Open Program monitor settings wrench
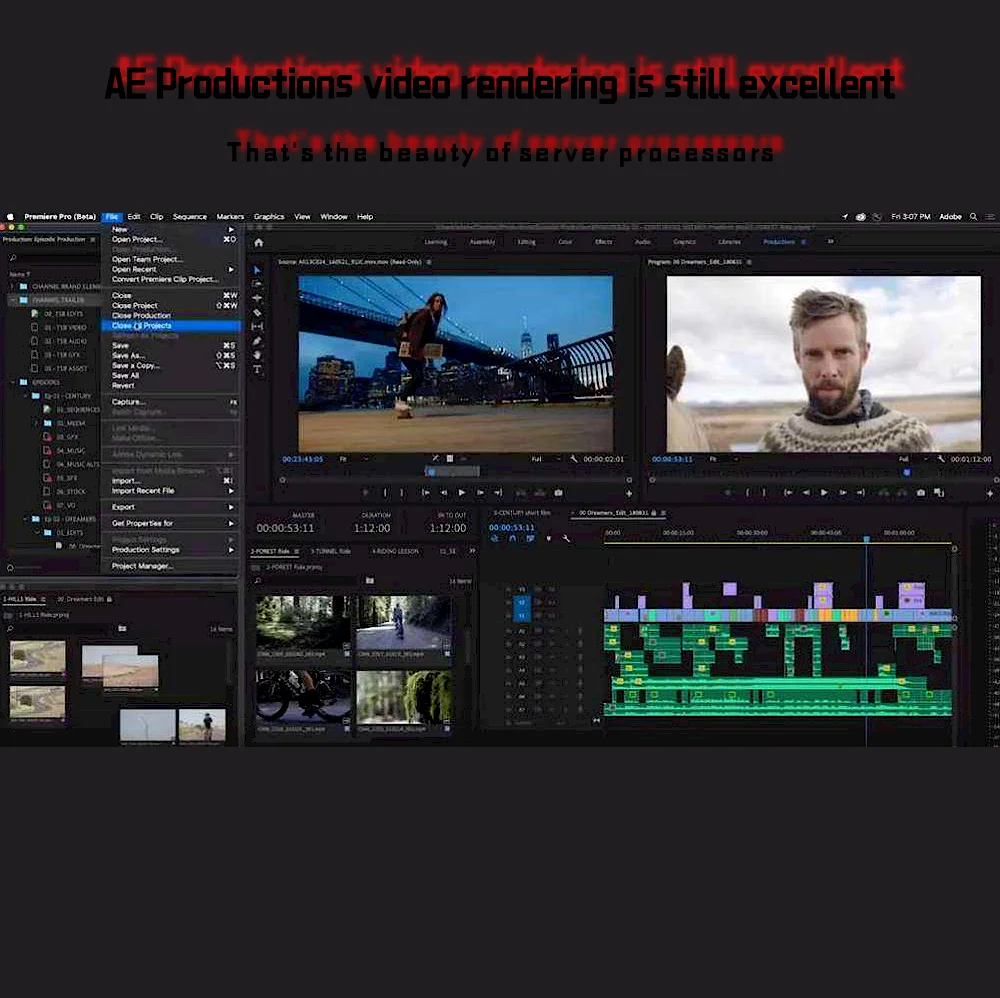Screen dimensions: 1000x998 coord(941,459)
